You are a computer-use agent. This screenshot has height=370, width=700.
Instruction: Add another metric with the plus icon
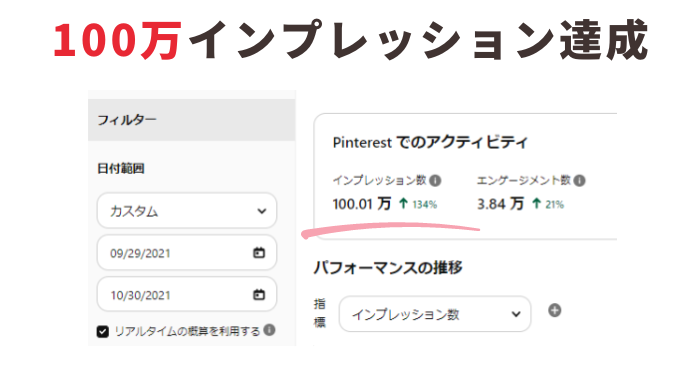[x=554, y=310]
